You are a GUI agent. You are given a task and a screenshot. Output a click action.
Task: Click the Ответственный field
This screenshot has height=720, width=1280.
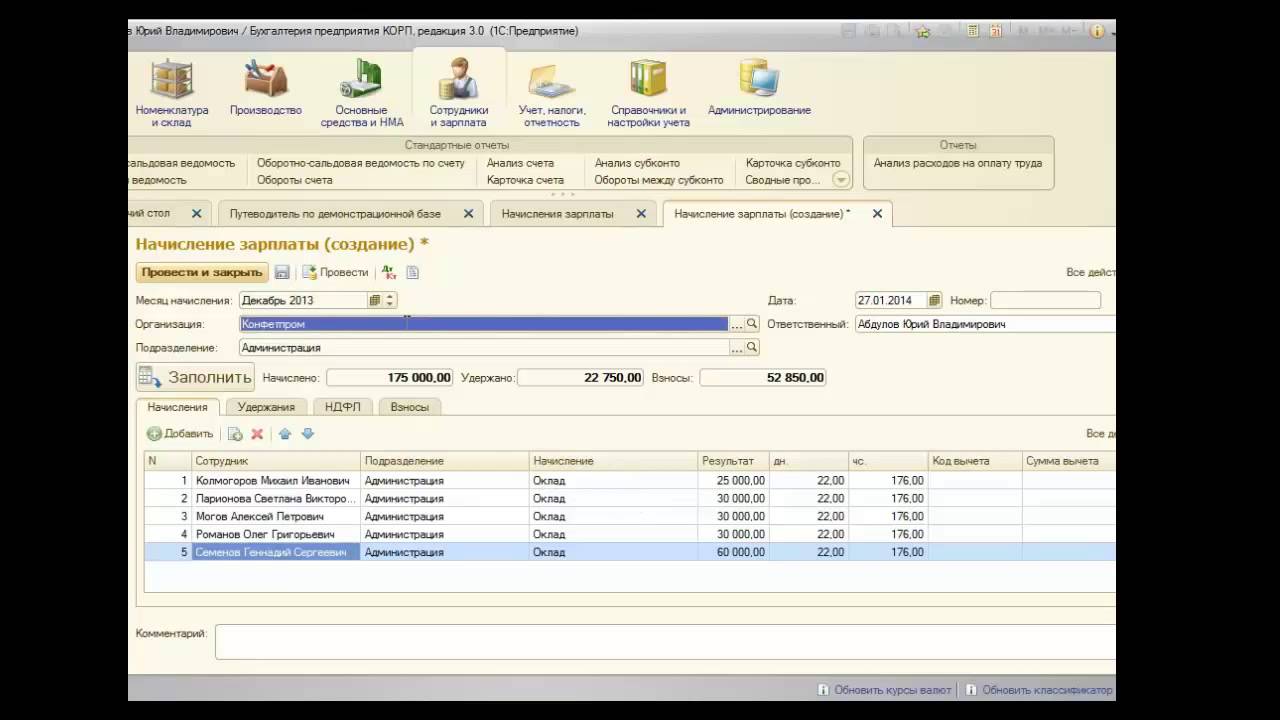[x=985, y=324]
